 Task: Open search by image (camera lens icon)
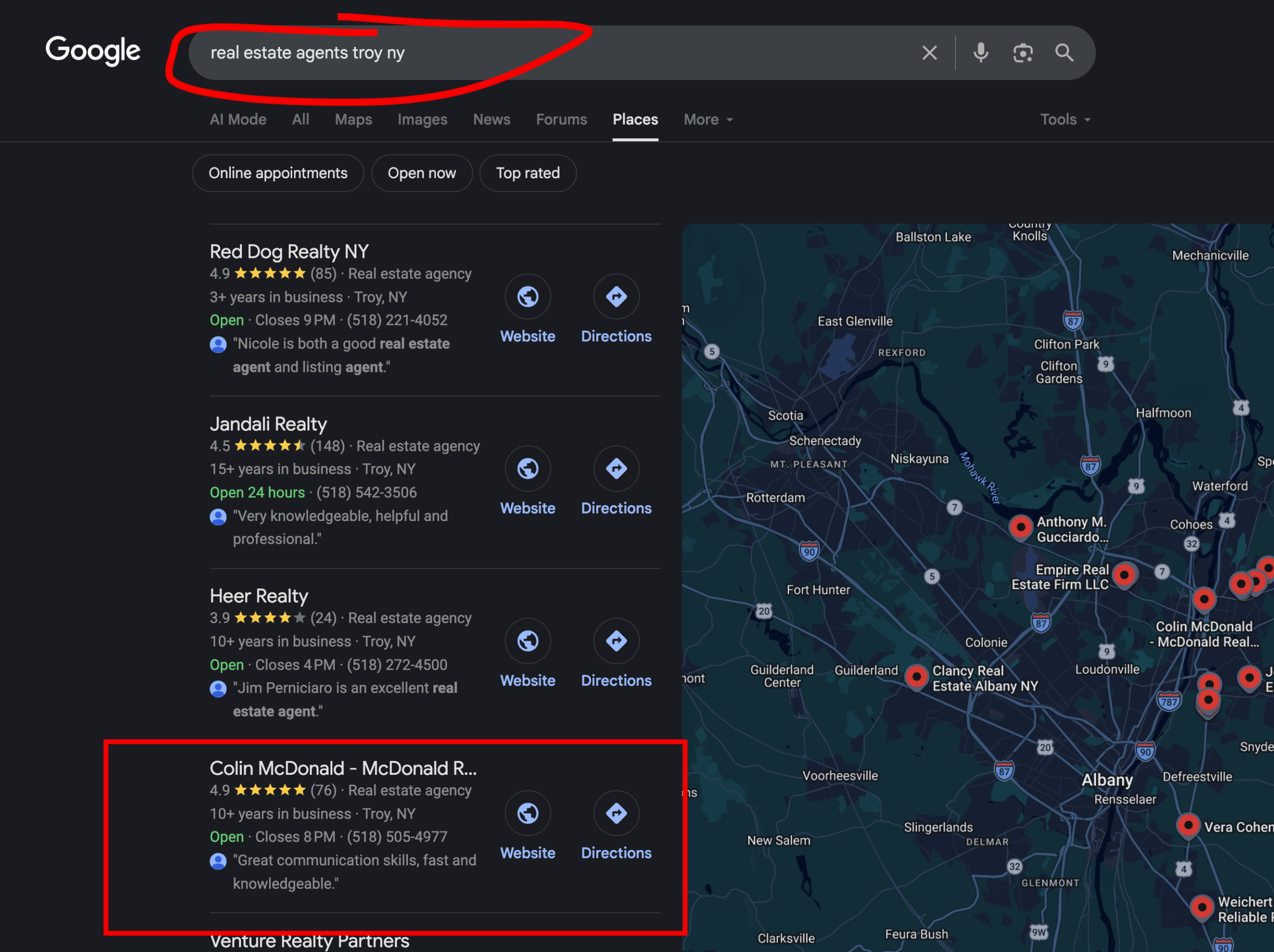point(1022,53)
